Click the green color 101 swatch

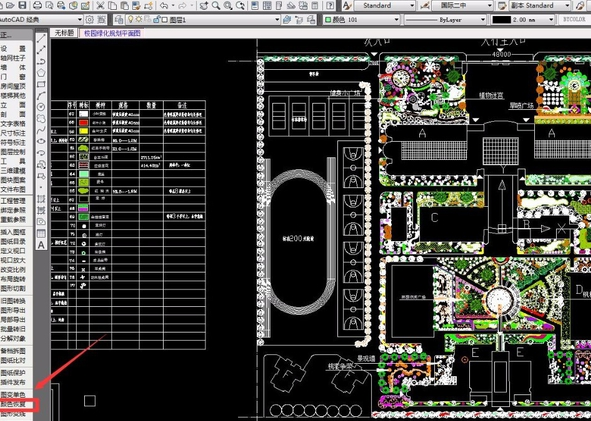[x=328, y=20]
